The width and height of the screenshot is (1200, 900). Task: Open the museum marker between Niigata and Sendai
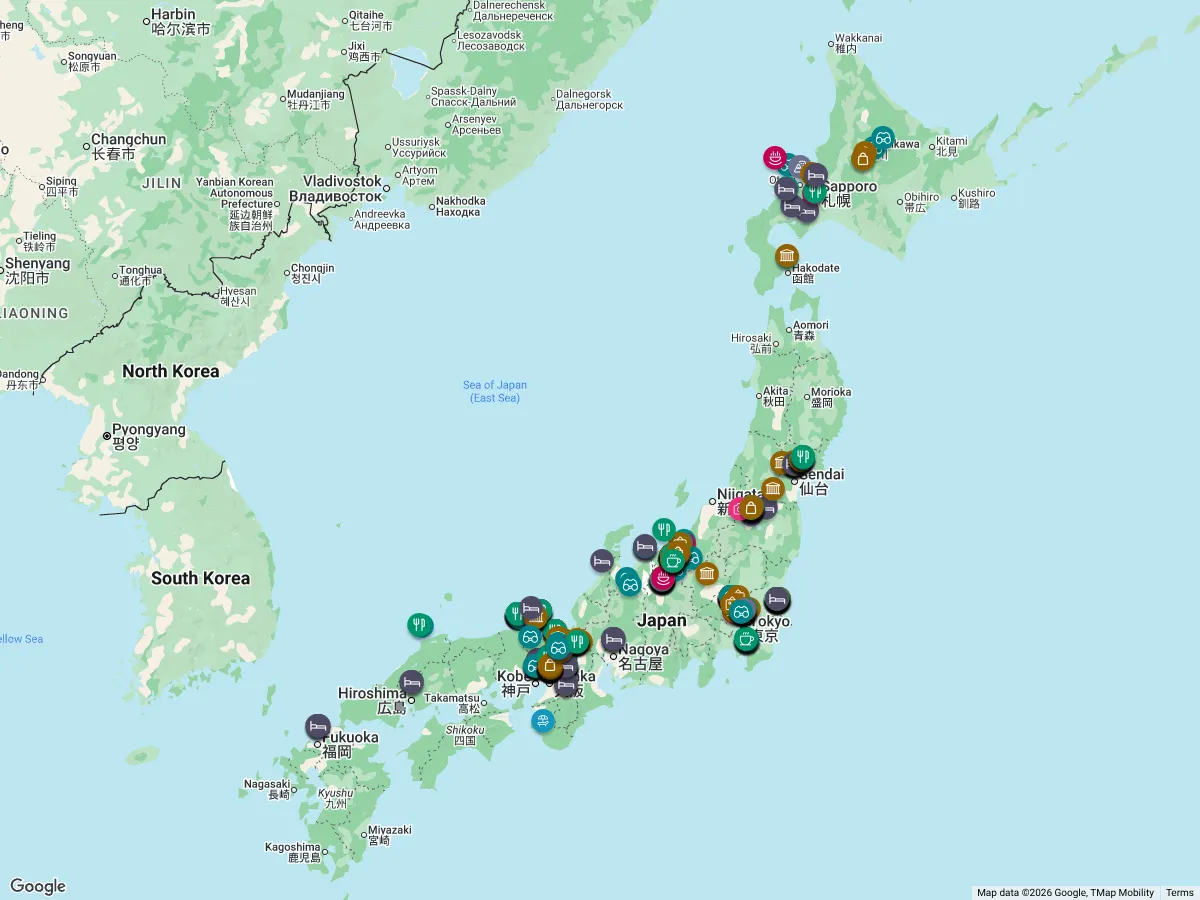(x=773, y=489)
